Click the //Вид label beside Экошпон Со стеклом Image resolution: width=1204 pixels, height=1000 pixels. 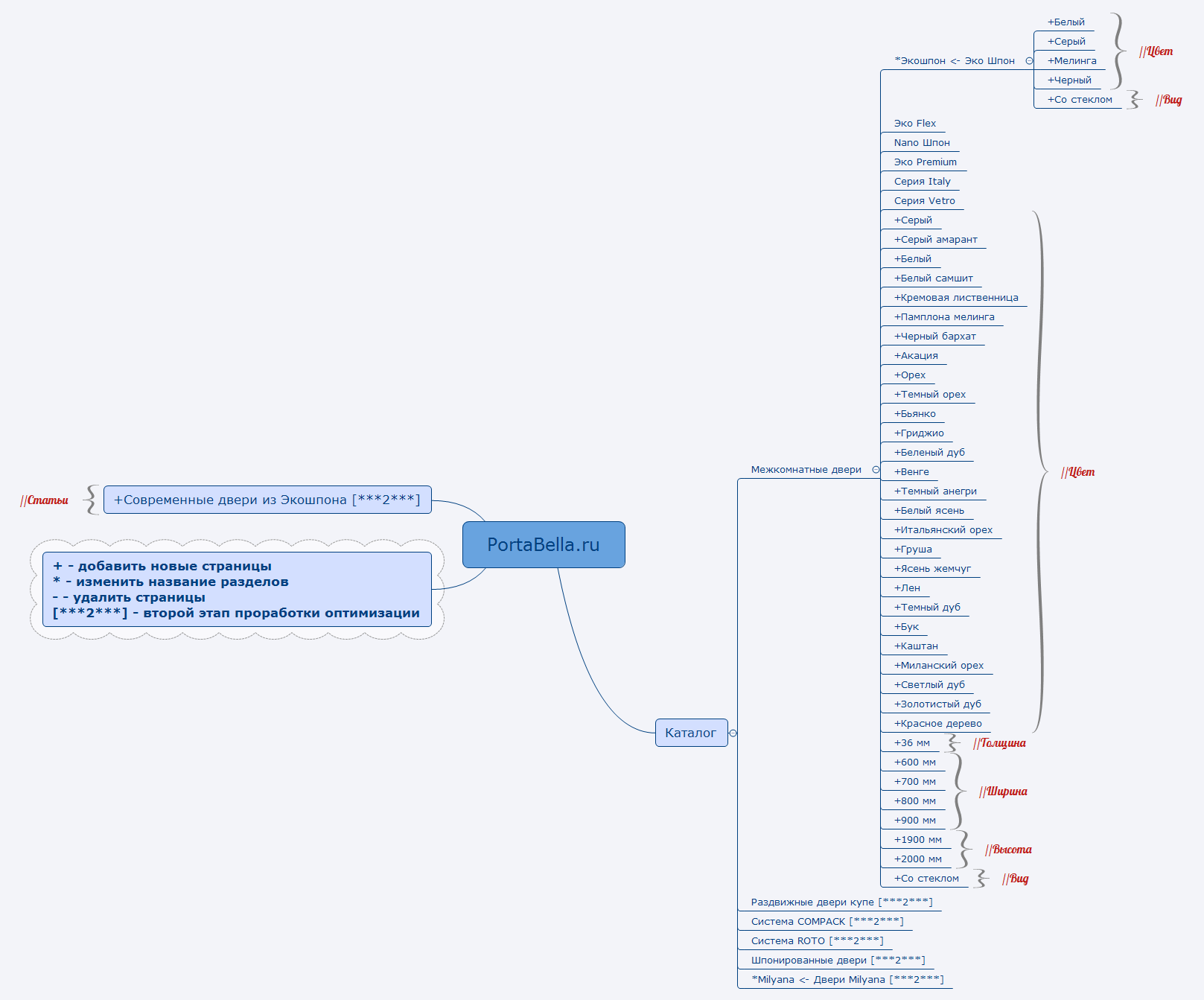tap(1168, 100)
